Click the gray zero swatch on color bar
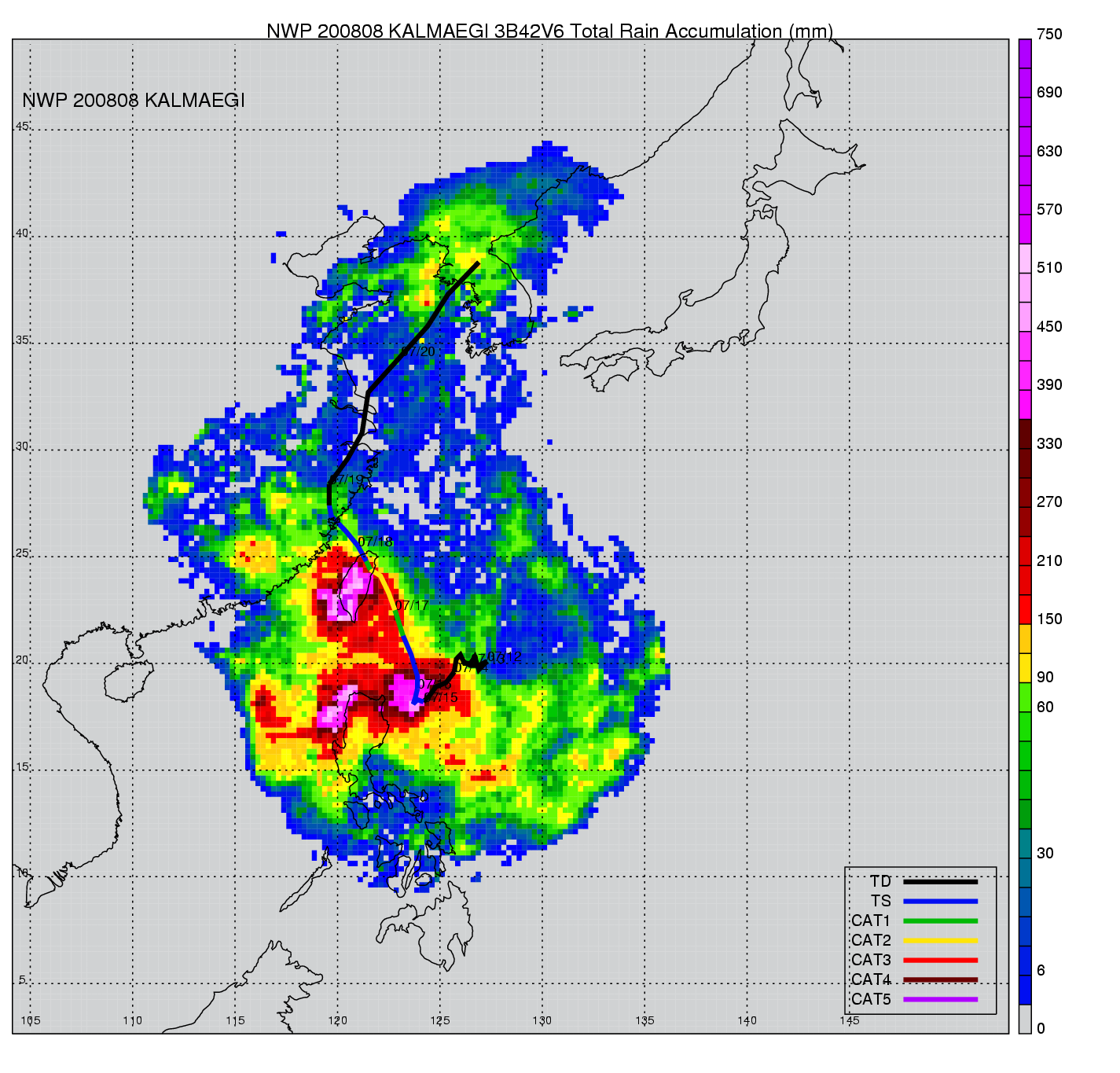Viewport: 1120px width, 1073px height. coord(1025,1019)
